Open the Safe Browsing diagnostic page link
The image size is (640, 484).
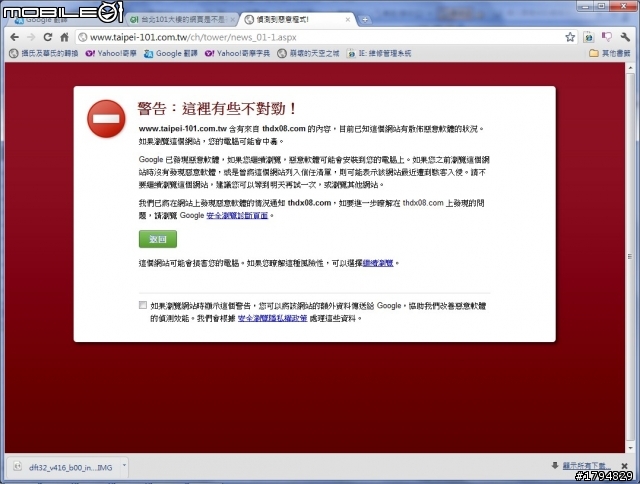click(237, 215)
